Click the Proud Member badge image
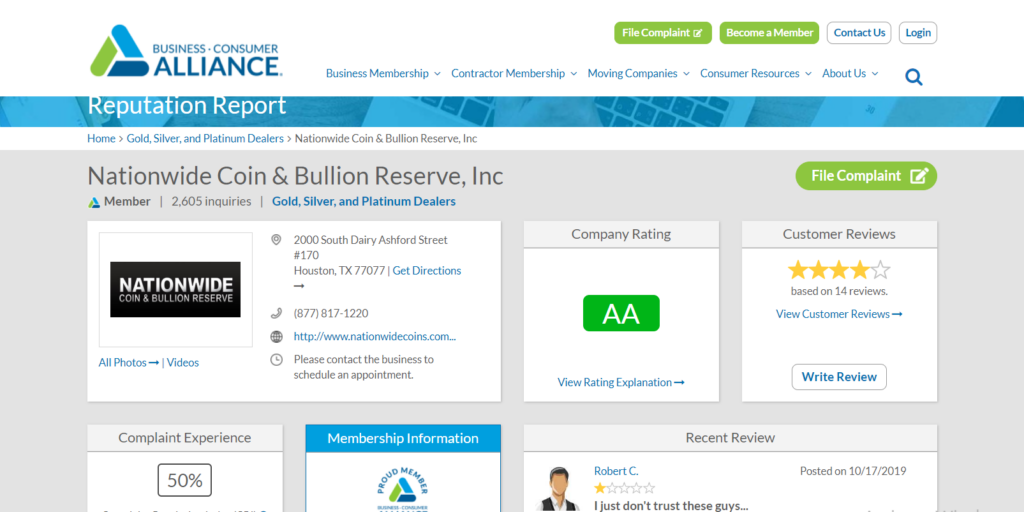Image resolution: width=1024 pixels, height=512 pixels. [403, 488]
